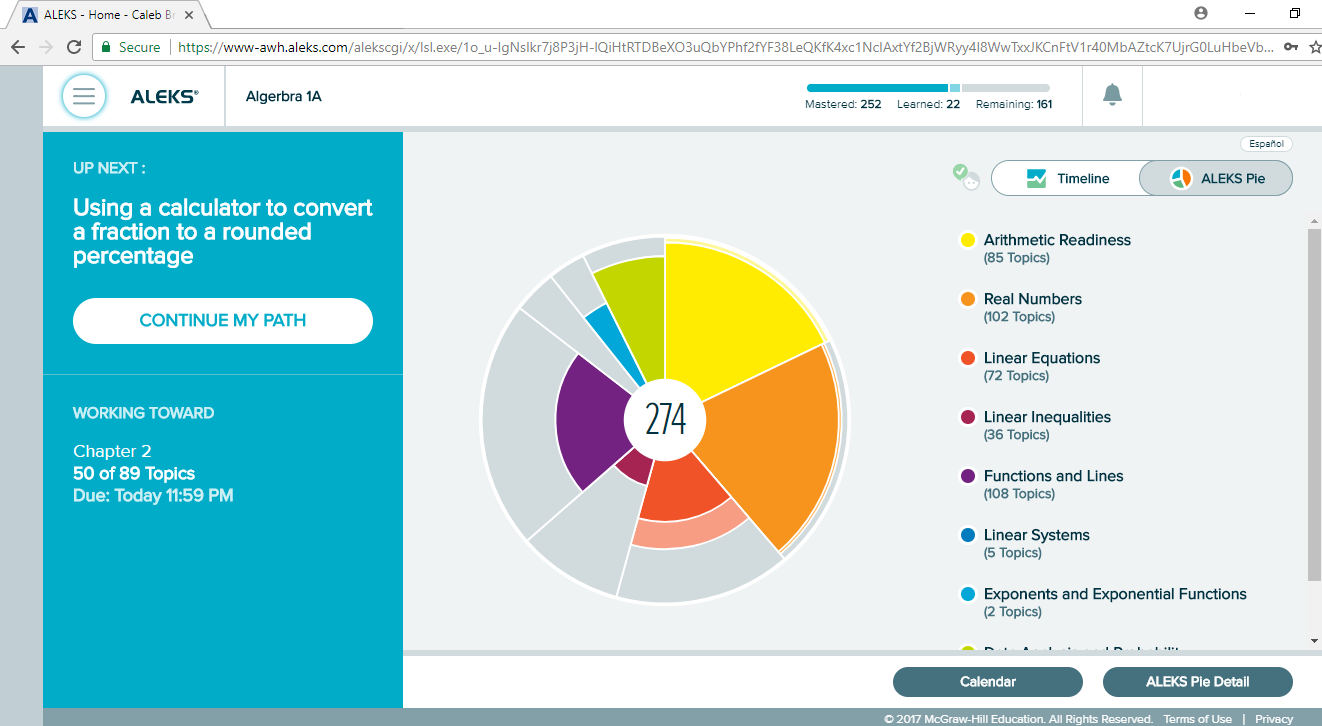Open the hamburger navigation menu
The image size is (1322, 726).
click(84, 96)
